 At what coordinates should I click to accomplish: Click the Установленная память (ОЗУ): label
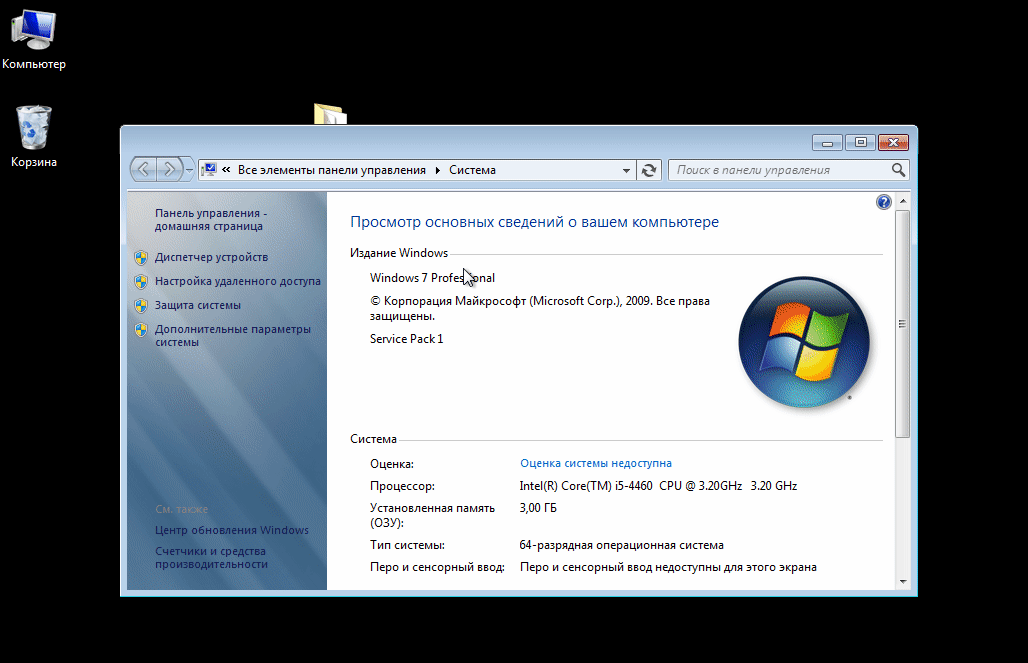(x=432, y=515)
